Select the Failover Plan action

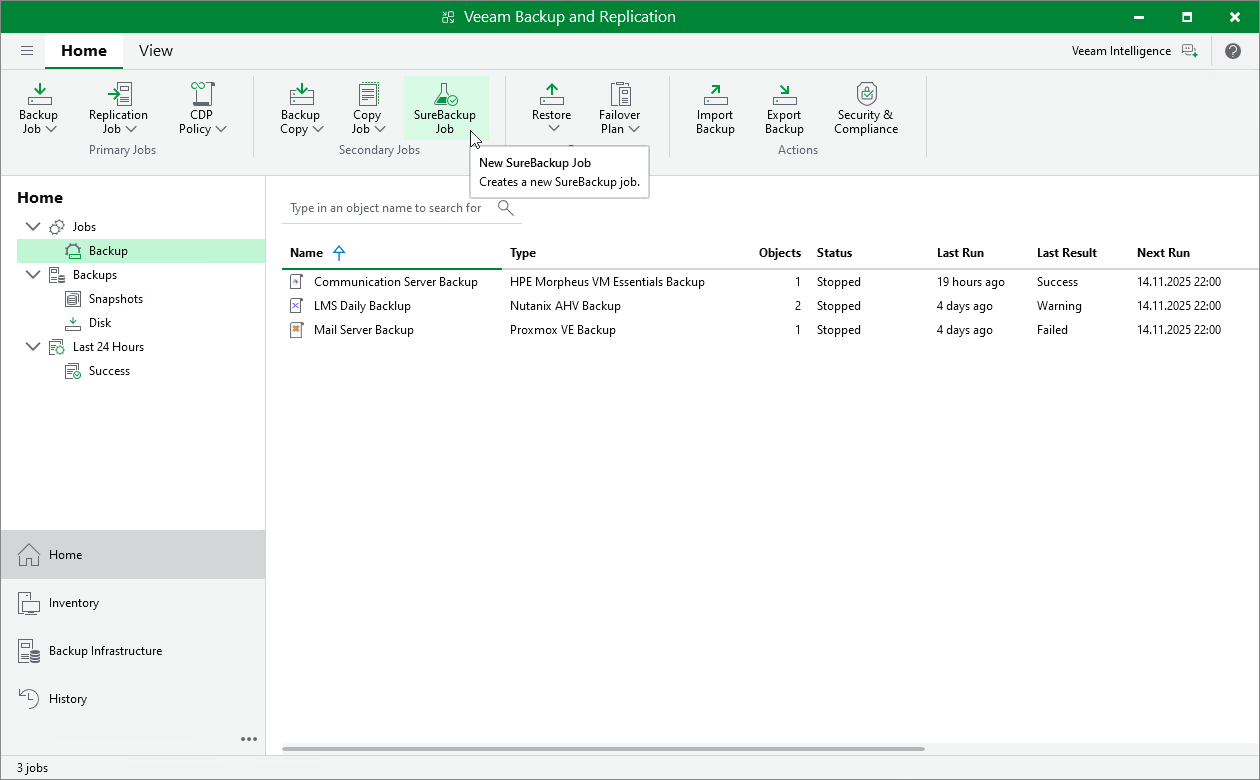[619, 107]
